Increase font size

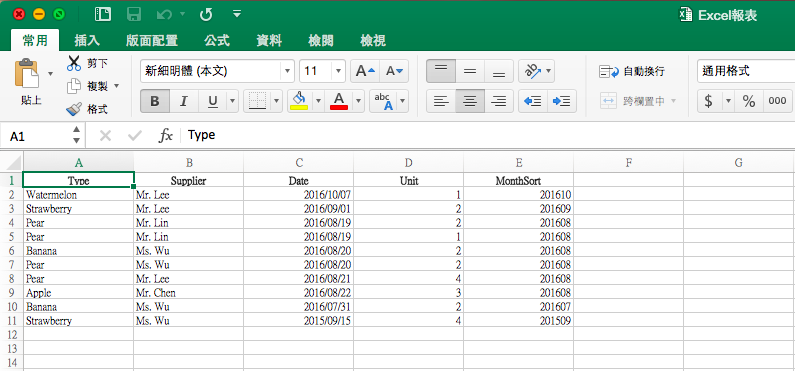pos(365,71)
